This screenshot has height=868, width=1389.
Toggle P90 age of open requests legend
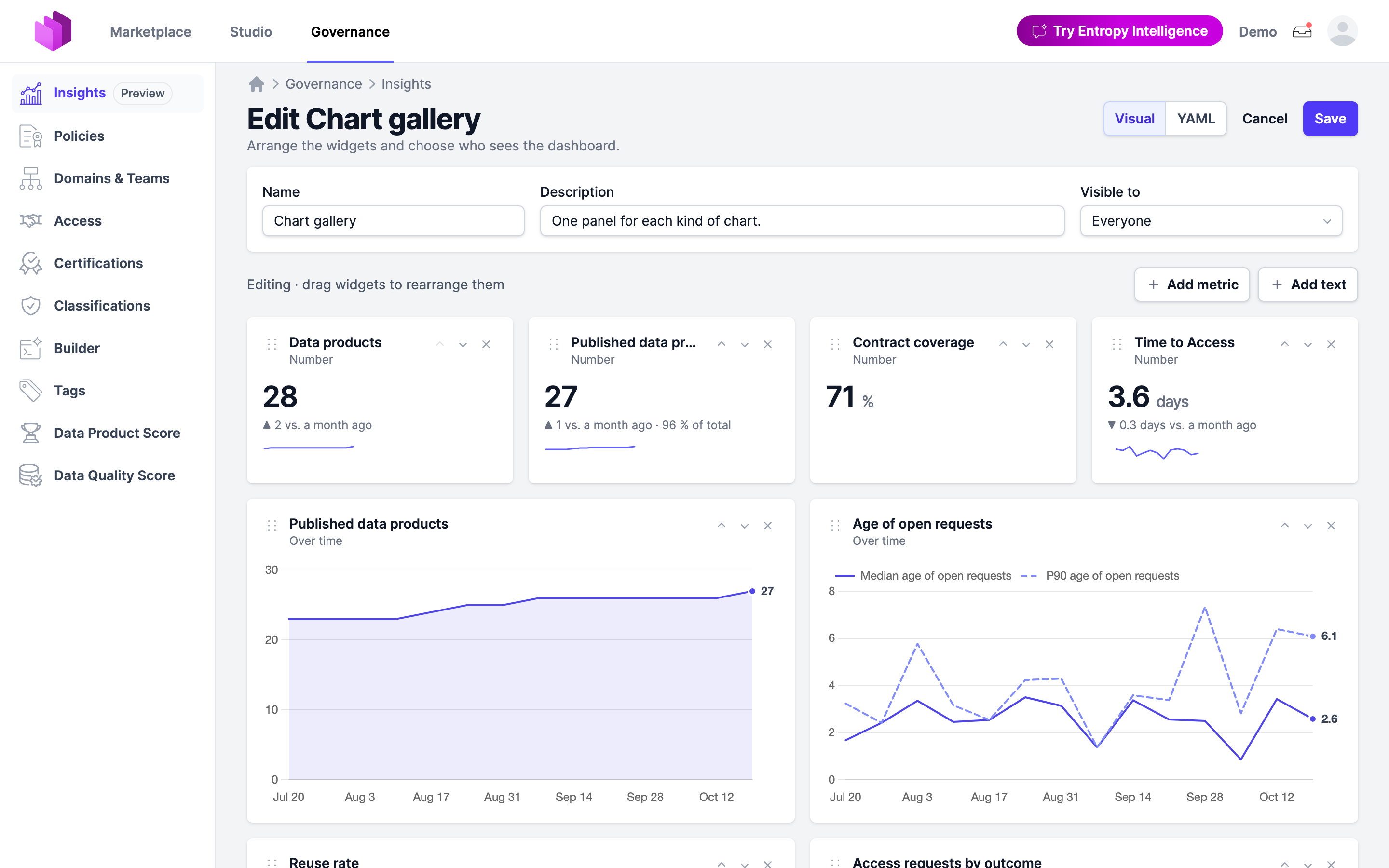[1100, 576]
